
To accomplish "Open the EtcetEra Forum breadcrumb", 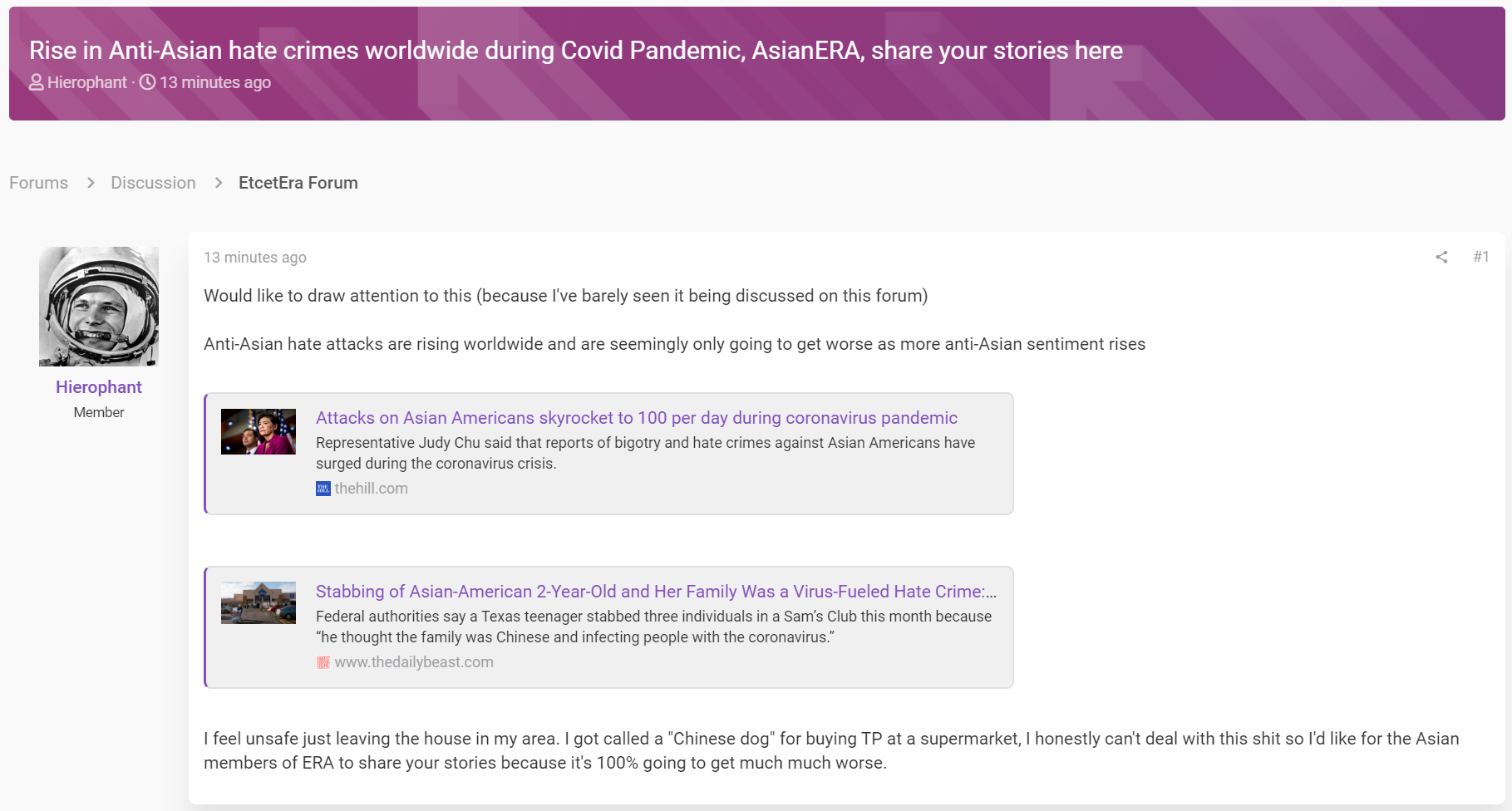I will point(298,183).
